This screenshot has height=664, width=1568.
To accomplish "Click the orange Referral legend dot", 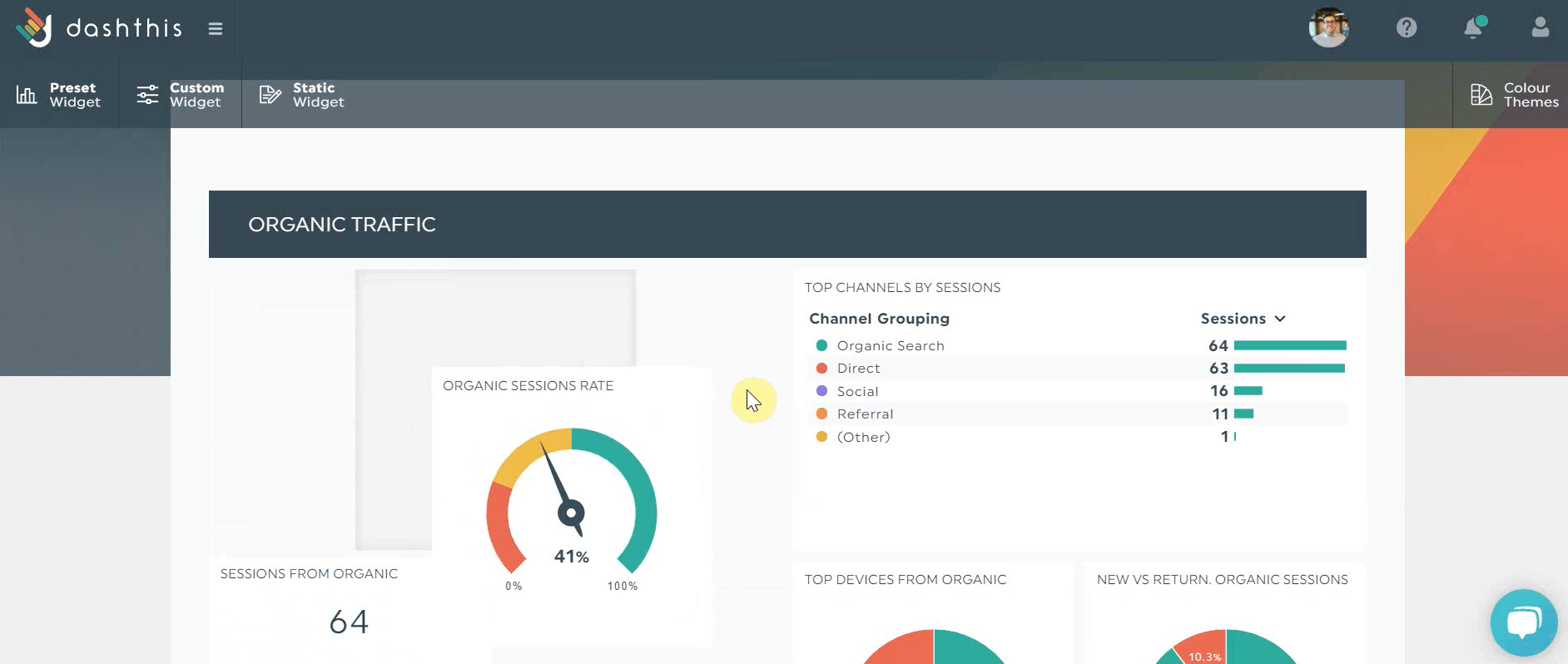I will point(821,414).
